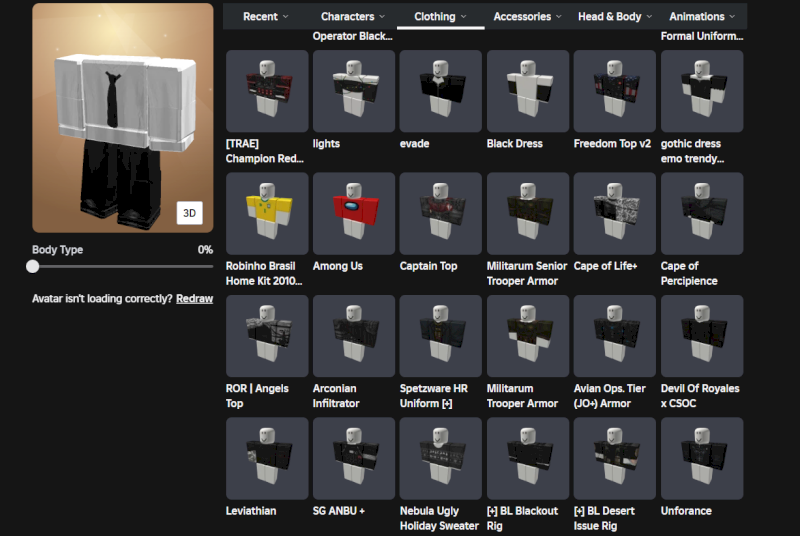Select the Captain Top thumbnail
Screen dimensions: 800x536
coord(440,213)
